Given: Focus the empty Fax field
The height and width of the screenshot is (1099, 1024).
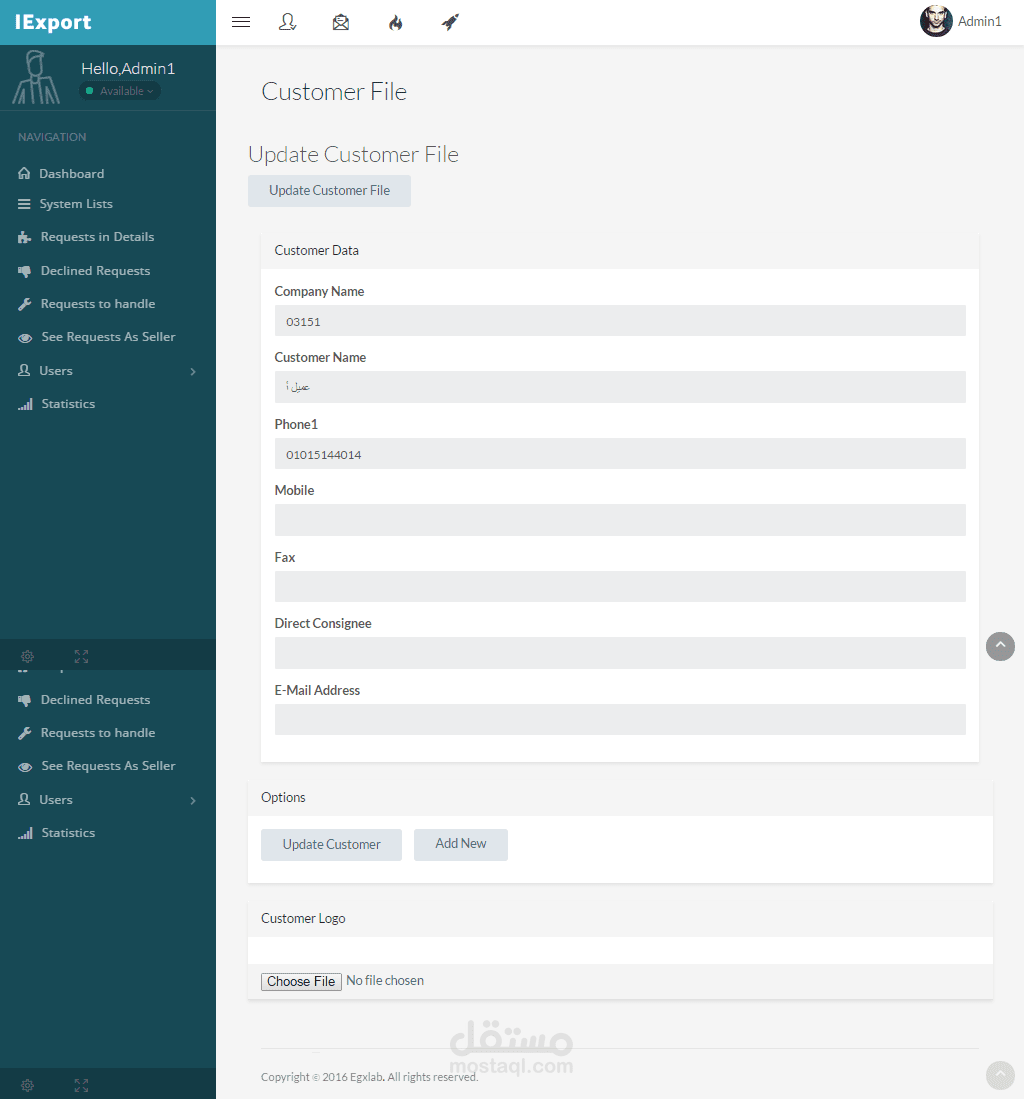Looking at the screenshot, I should 620,587.
